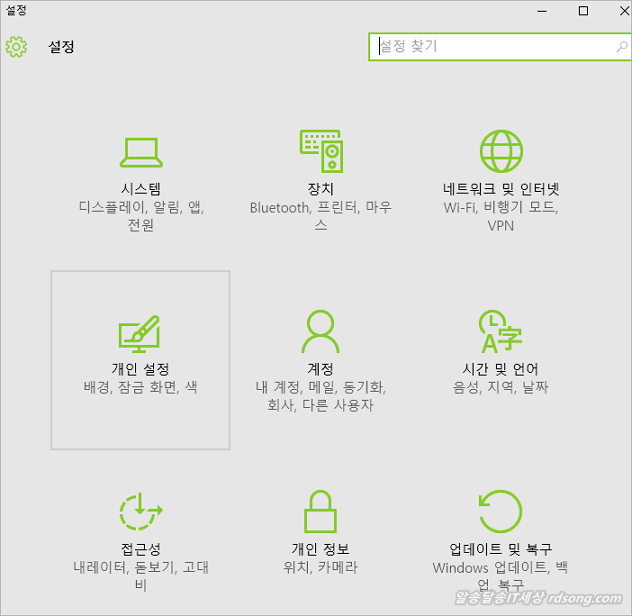Select the 시스템 label text
Screen dimensions: 632x616
[140, 188]
